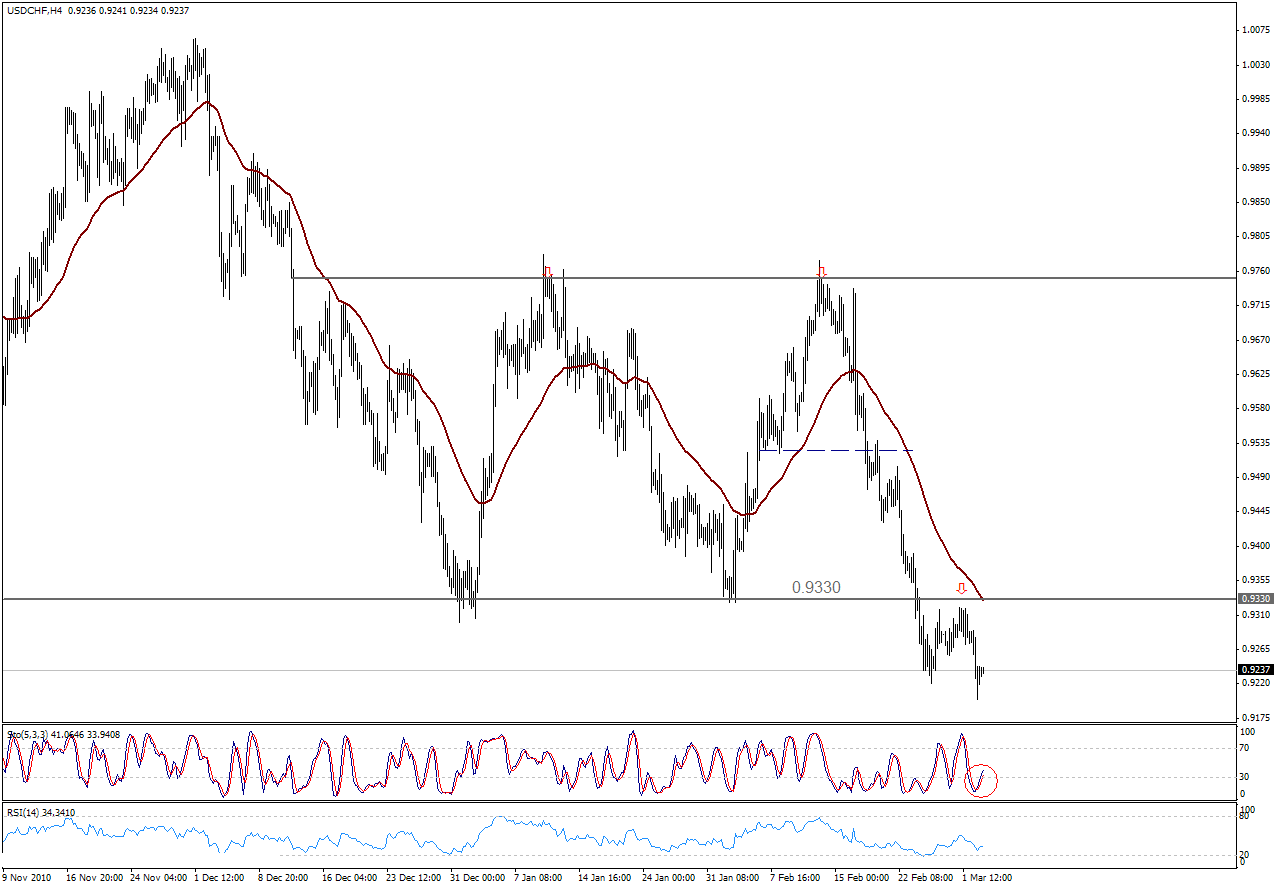Click the 24 Nov 04:00 time axis label

156,877
